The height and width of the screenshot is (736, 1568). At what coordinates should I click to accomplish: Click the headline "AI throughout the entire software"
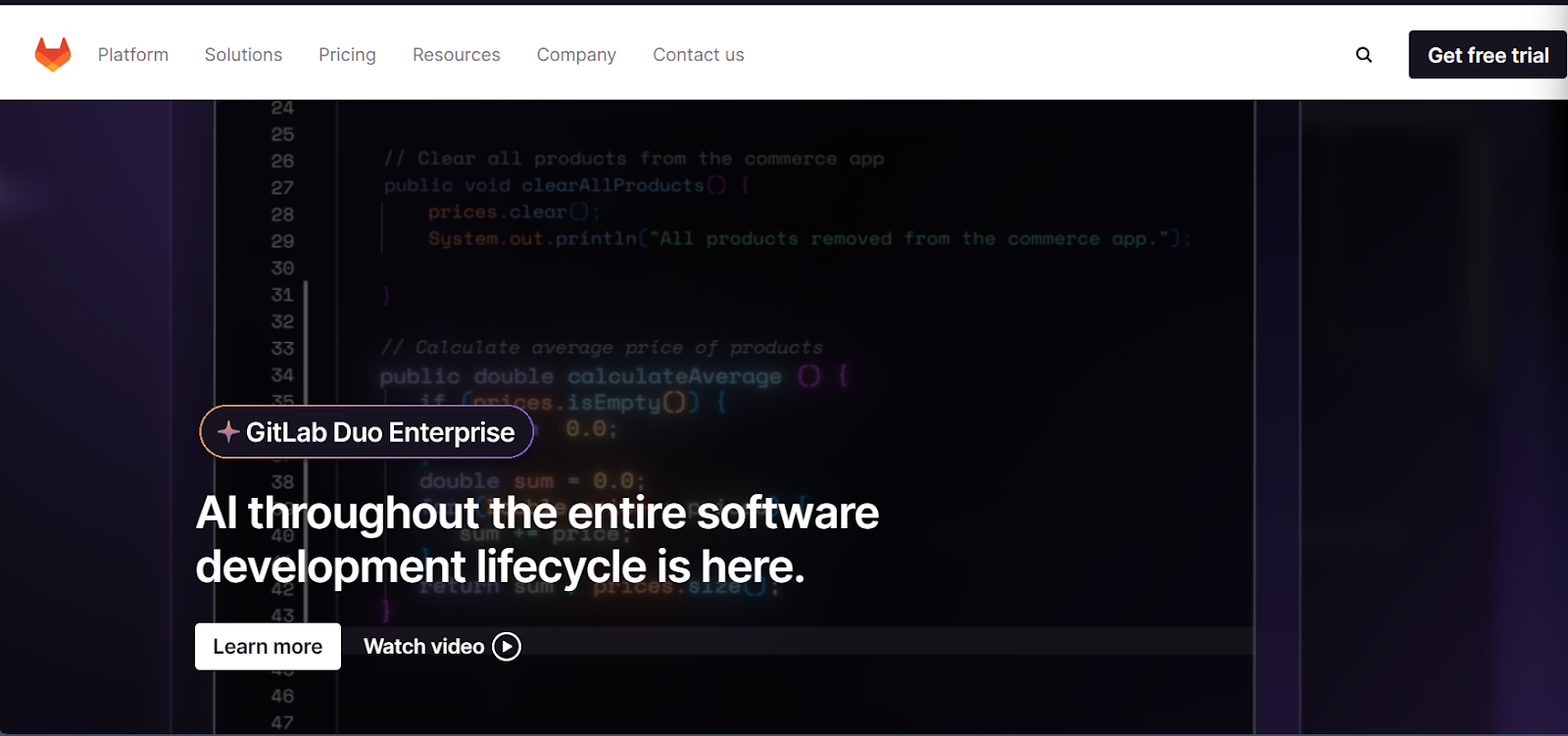[x=537, y=514]
